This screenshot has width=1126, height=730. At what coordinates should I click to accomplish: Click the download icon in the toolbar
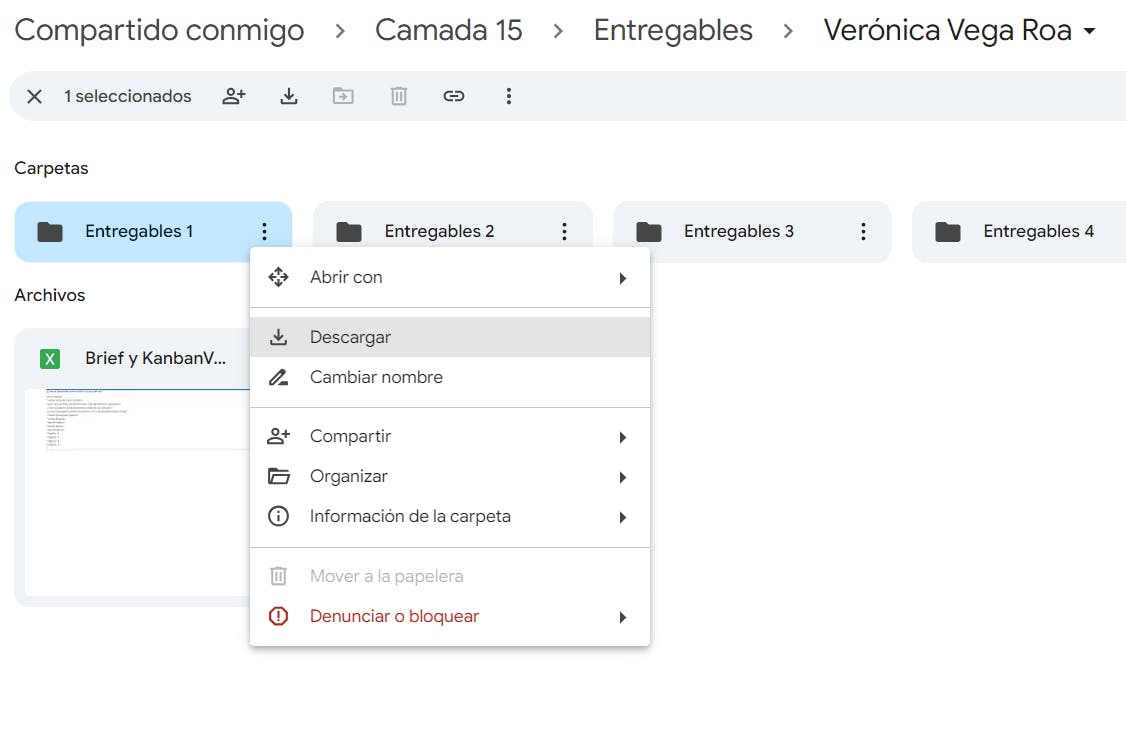(289, 96)
